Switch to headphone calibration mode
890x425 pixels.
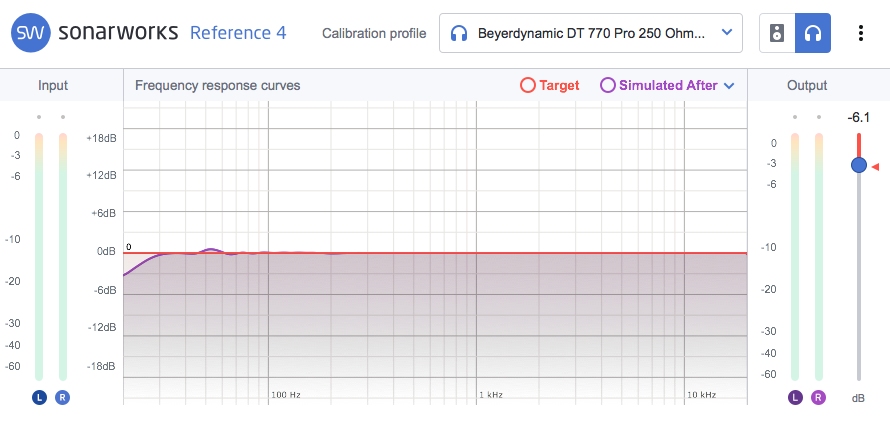(x=813, y=33)
